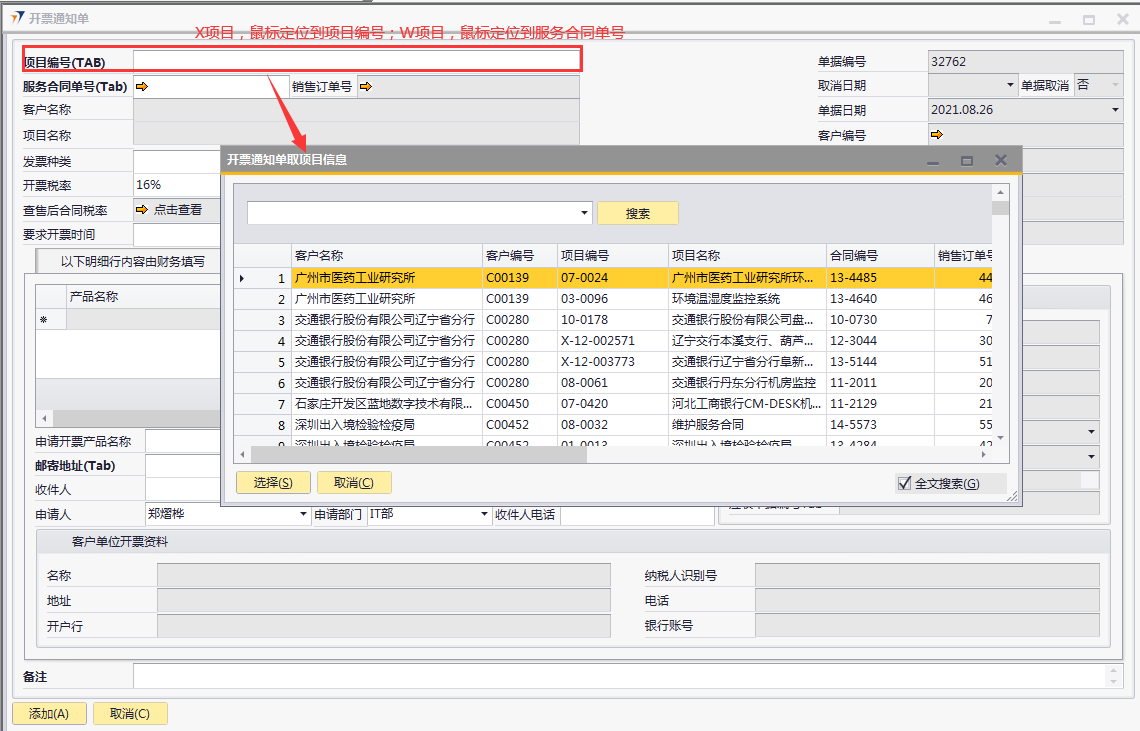Click the 添加(A) button at bottom
1140x731 pixels.
coord(49,714)
